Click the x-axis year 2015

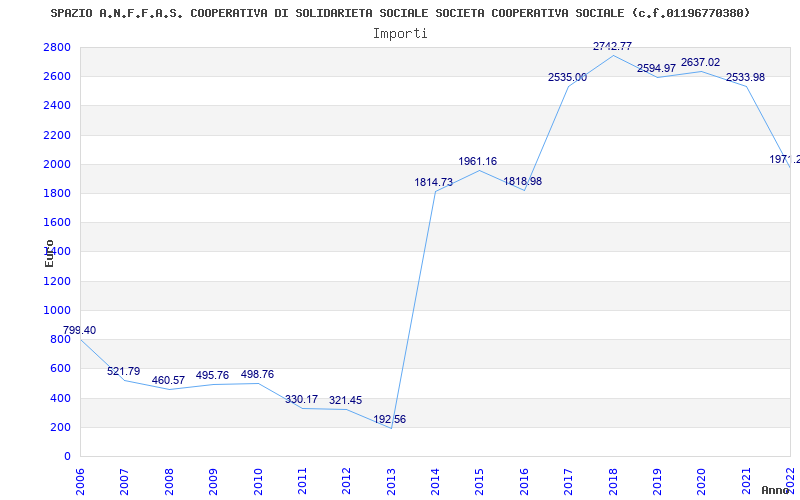[x=480, y=482]
